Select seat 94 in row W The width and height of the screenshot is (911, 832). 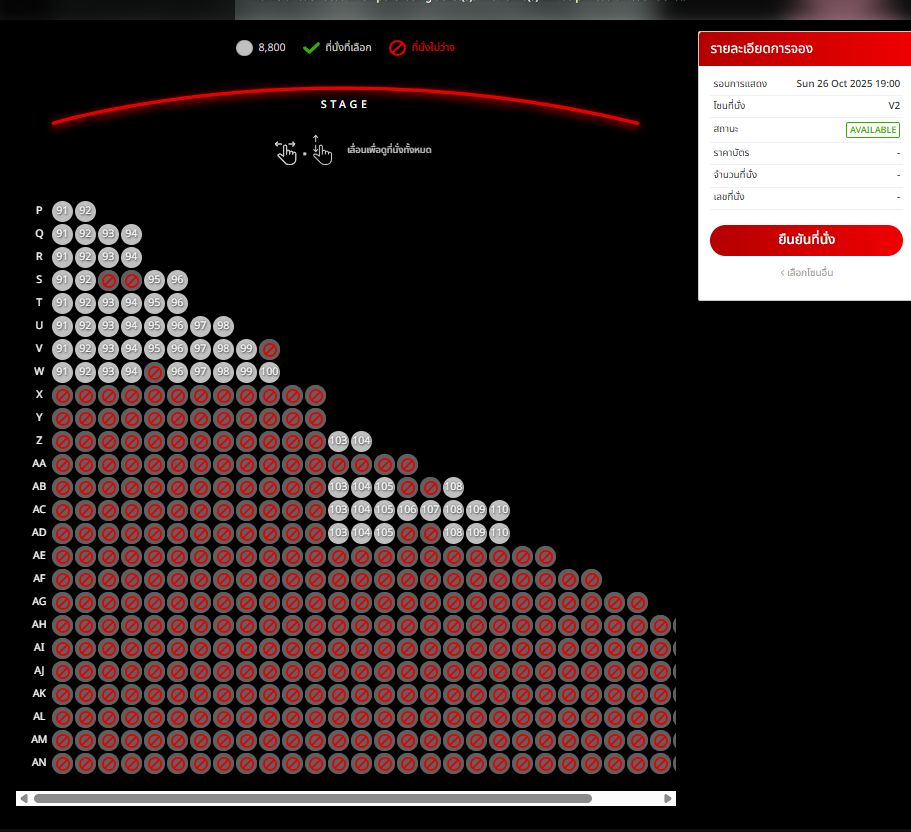point(131,372)
